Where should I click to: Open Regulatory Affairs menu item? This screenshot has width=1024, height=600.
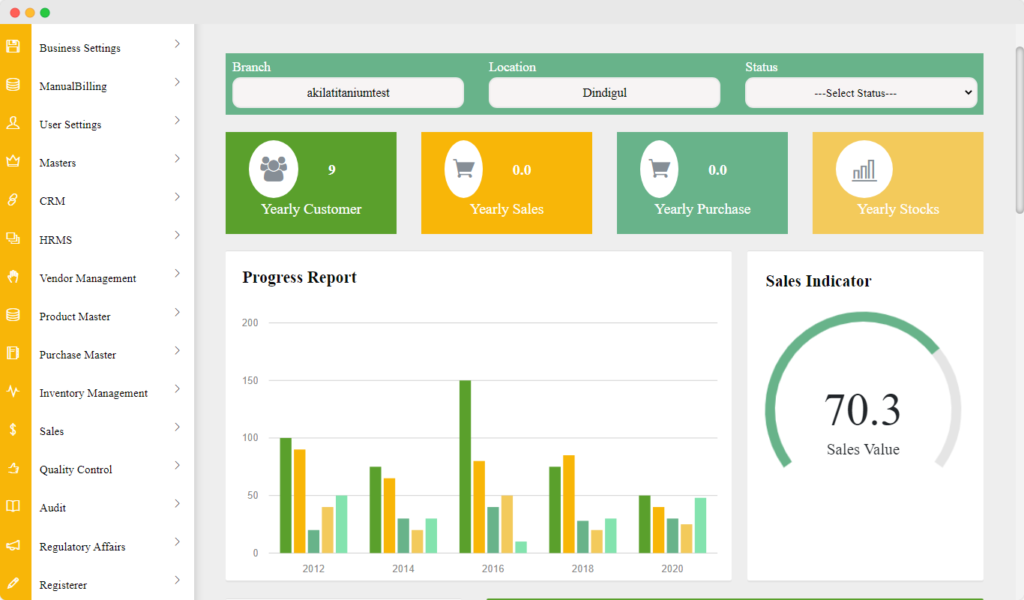82,546
